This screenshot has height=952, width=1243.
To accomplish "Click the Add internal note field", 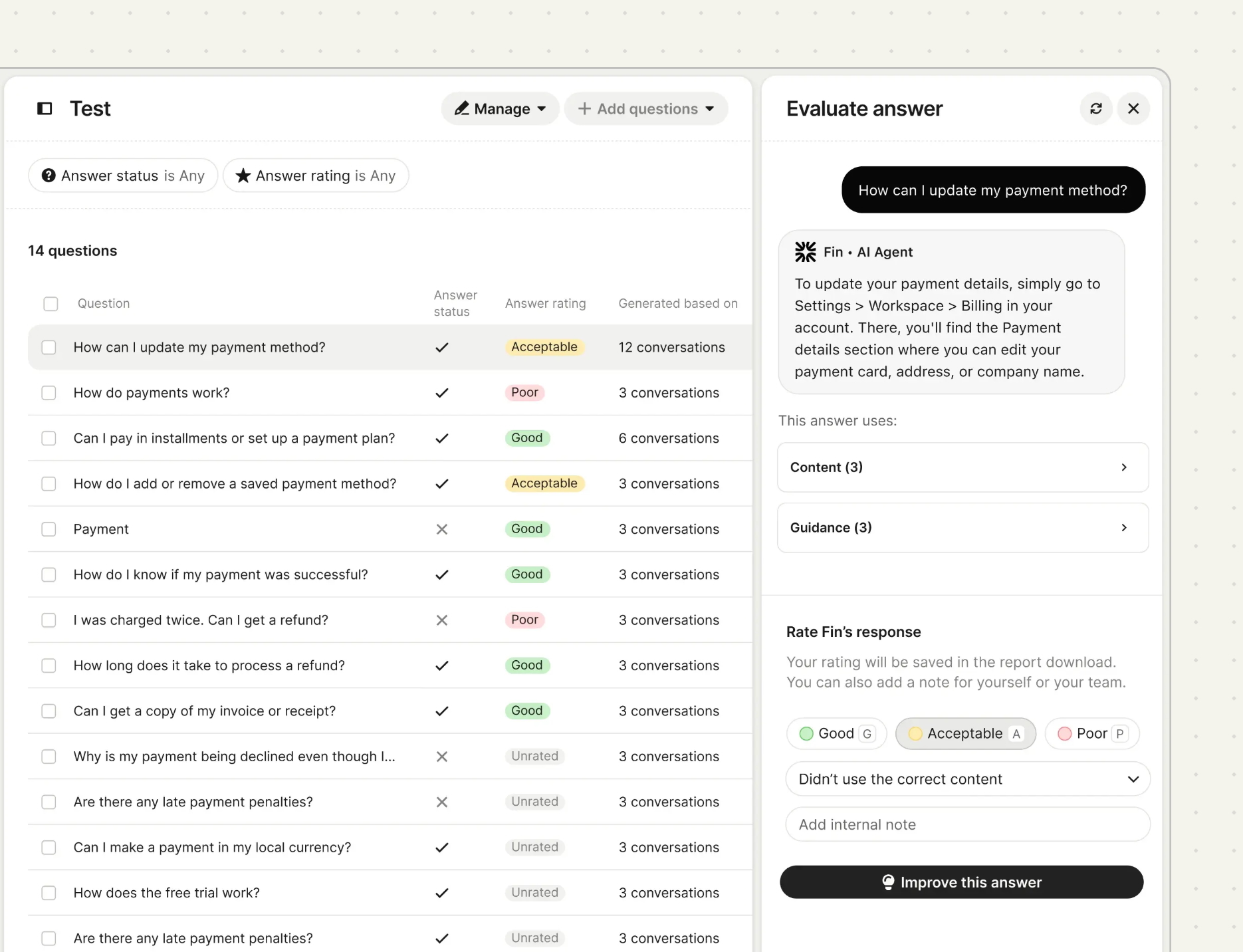I will (967, 824).
